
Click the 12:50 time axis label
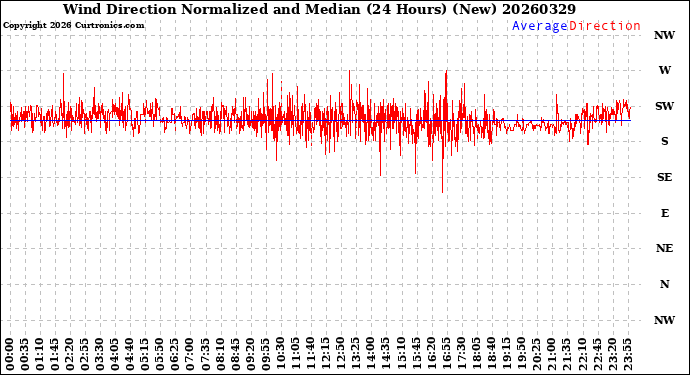[x=340, y=355]
